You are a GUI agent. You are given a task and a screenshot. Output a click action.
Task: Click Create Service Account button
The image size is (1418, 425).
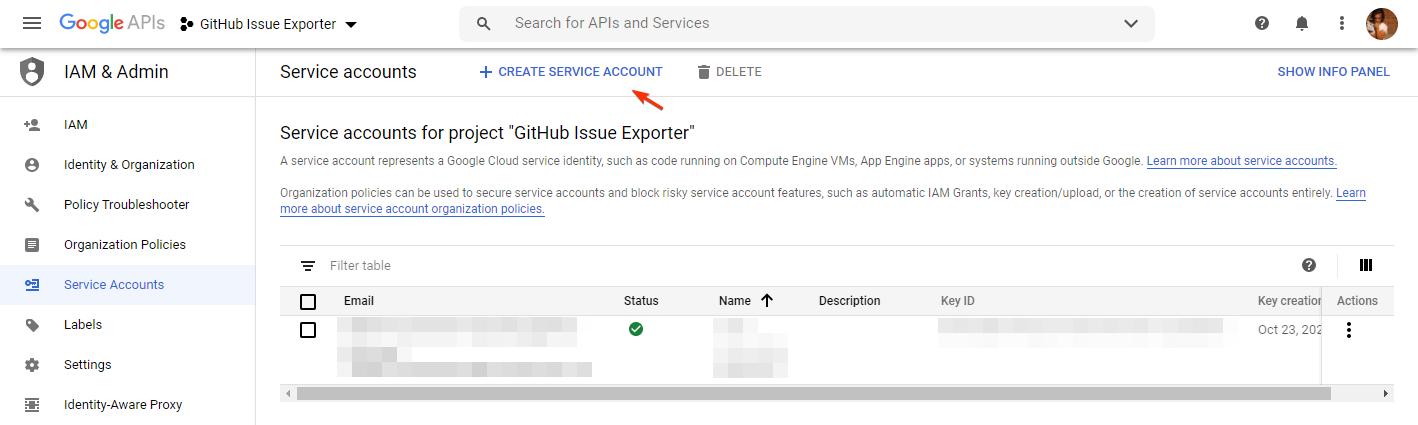point(570,72)
